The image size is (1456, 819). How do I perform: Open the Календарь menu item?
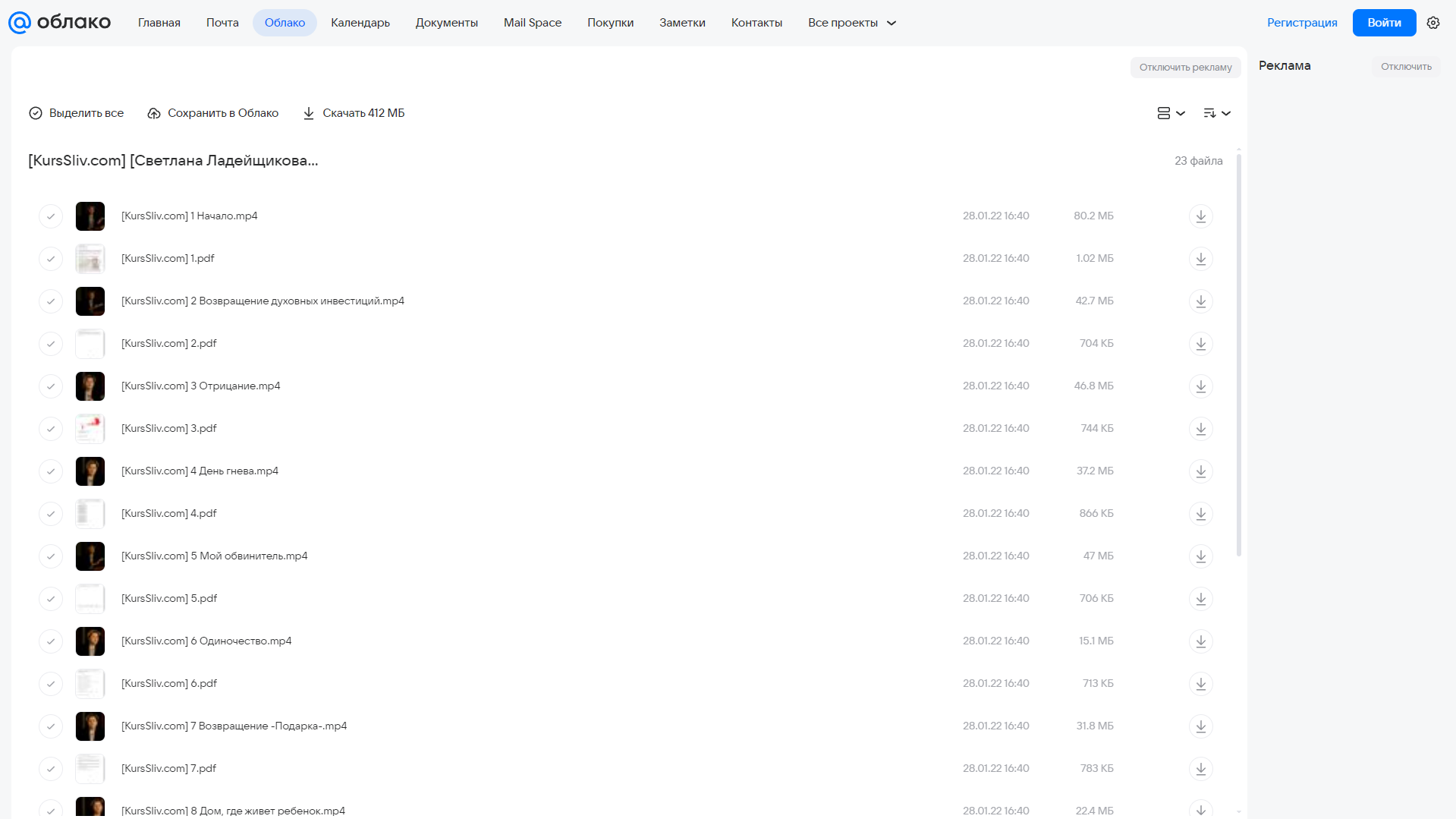point(360,23)
